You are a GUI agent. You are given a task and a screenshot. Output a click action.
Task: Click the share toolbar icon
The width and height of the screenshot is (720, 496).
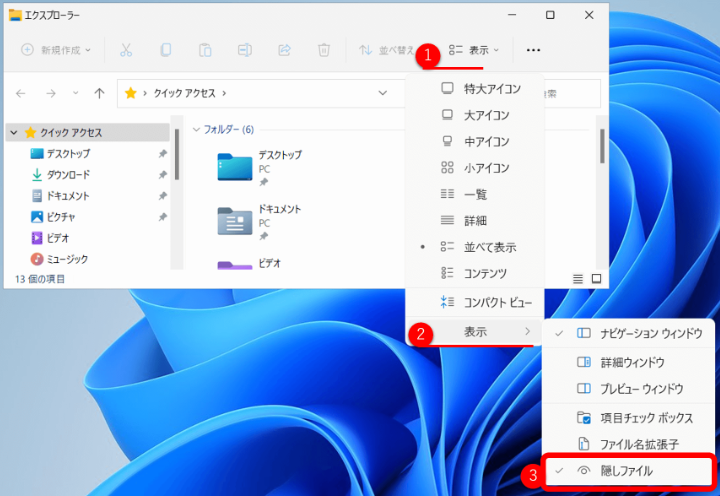(285, 50)
